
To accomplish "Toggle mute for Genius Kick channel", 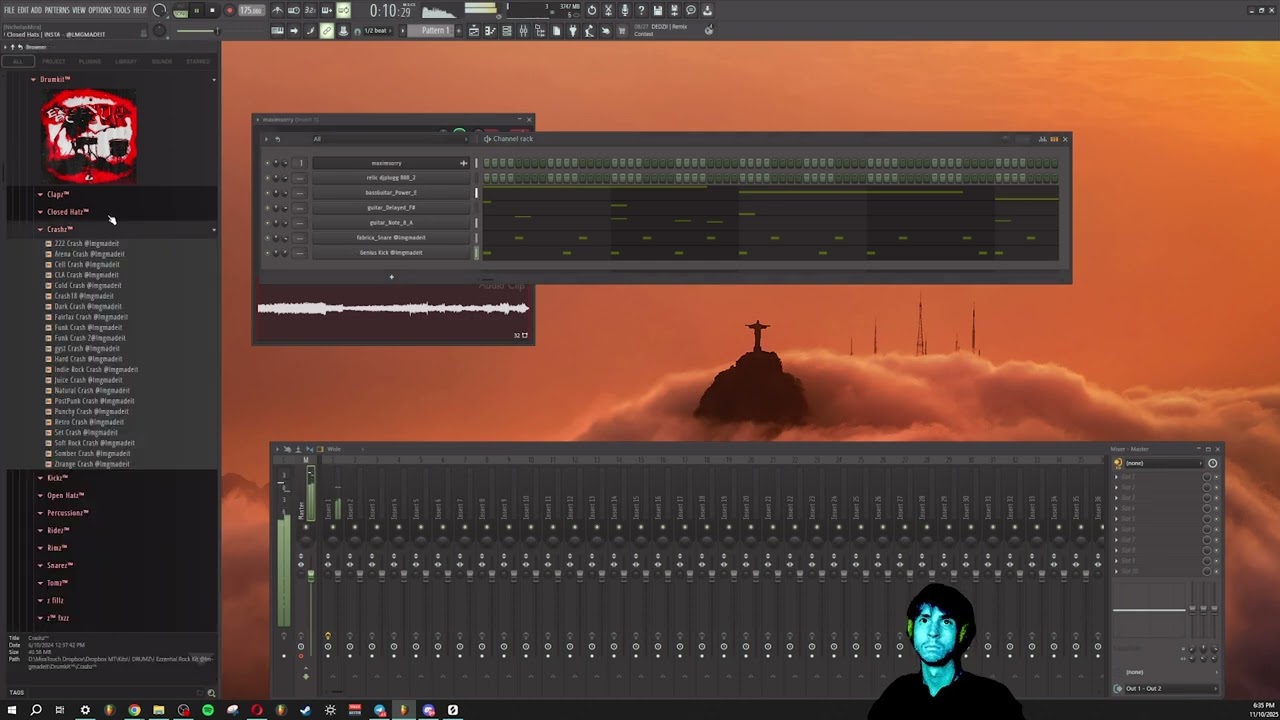I will click(x=267, y=253).
